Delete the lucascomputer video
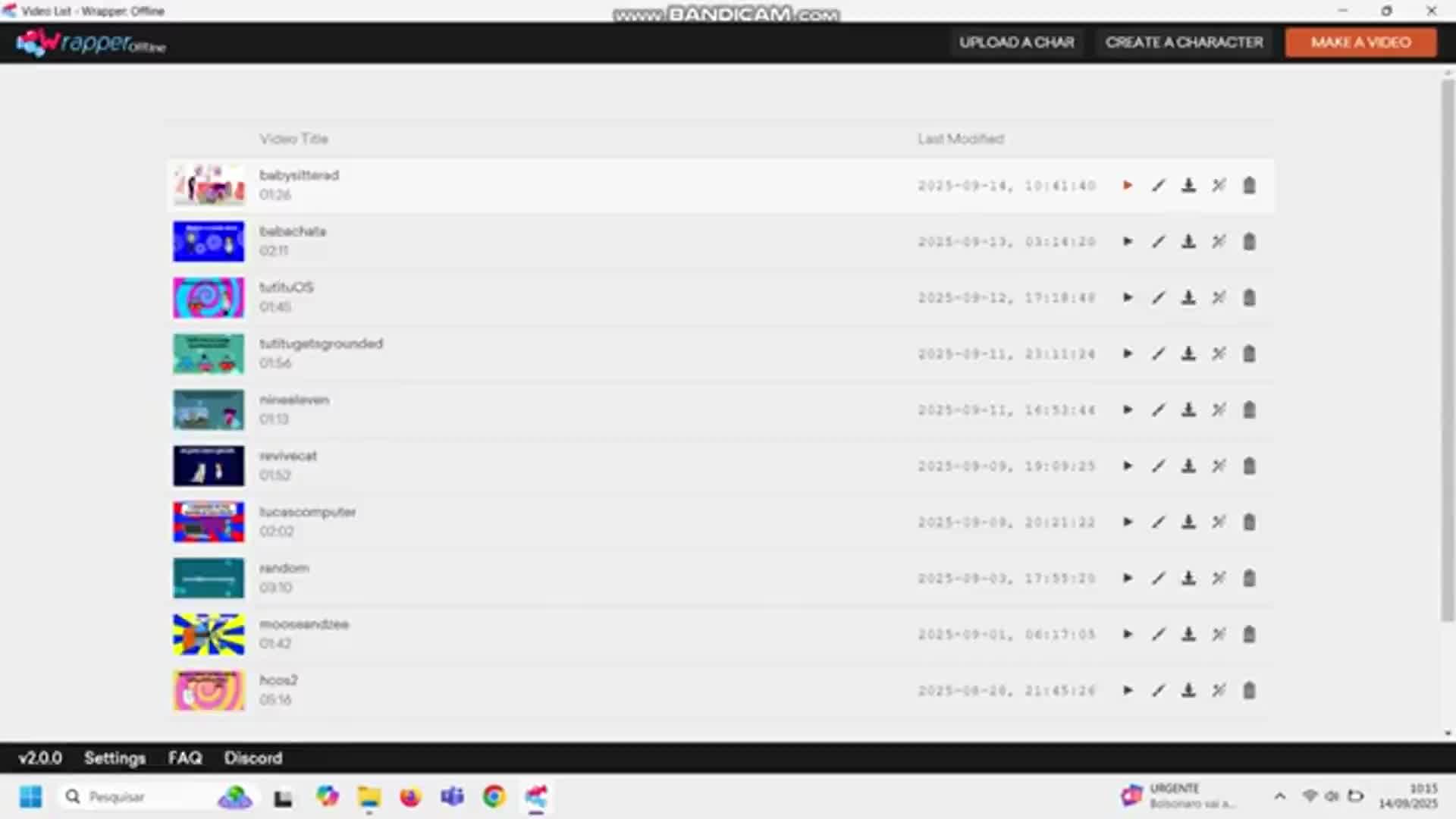This screenshot has height=819, width=1456. pos(1249,522)
